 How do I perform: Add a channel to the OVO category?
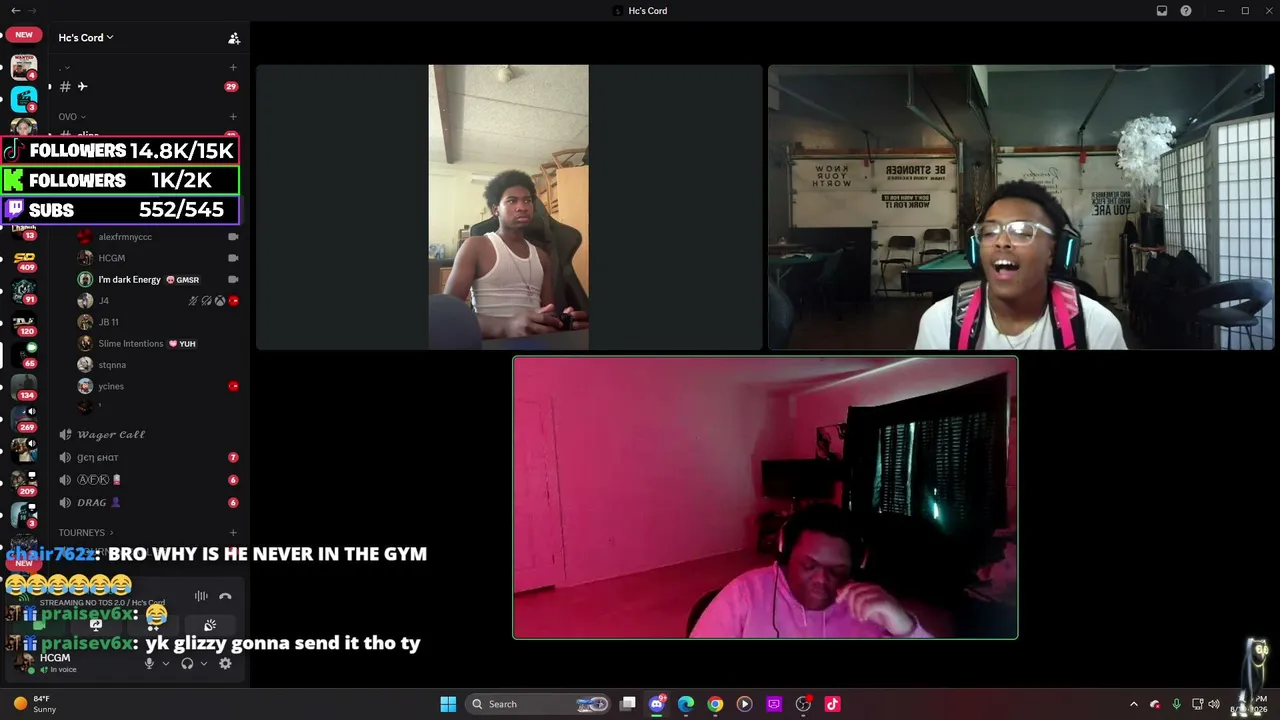233,117
